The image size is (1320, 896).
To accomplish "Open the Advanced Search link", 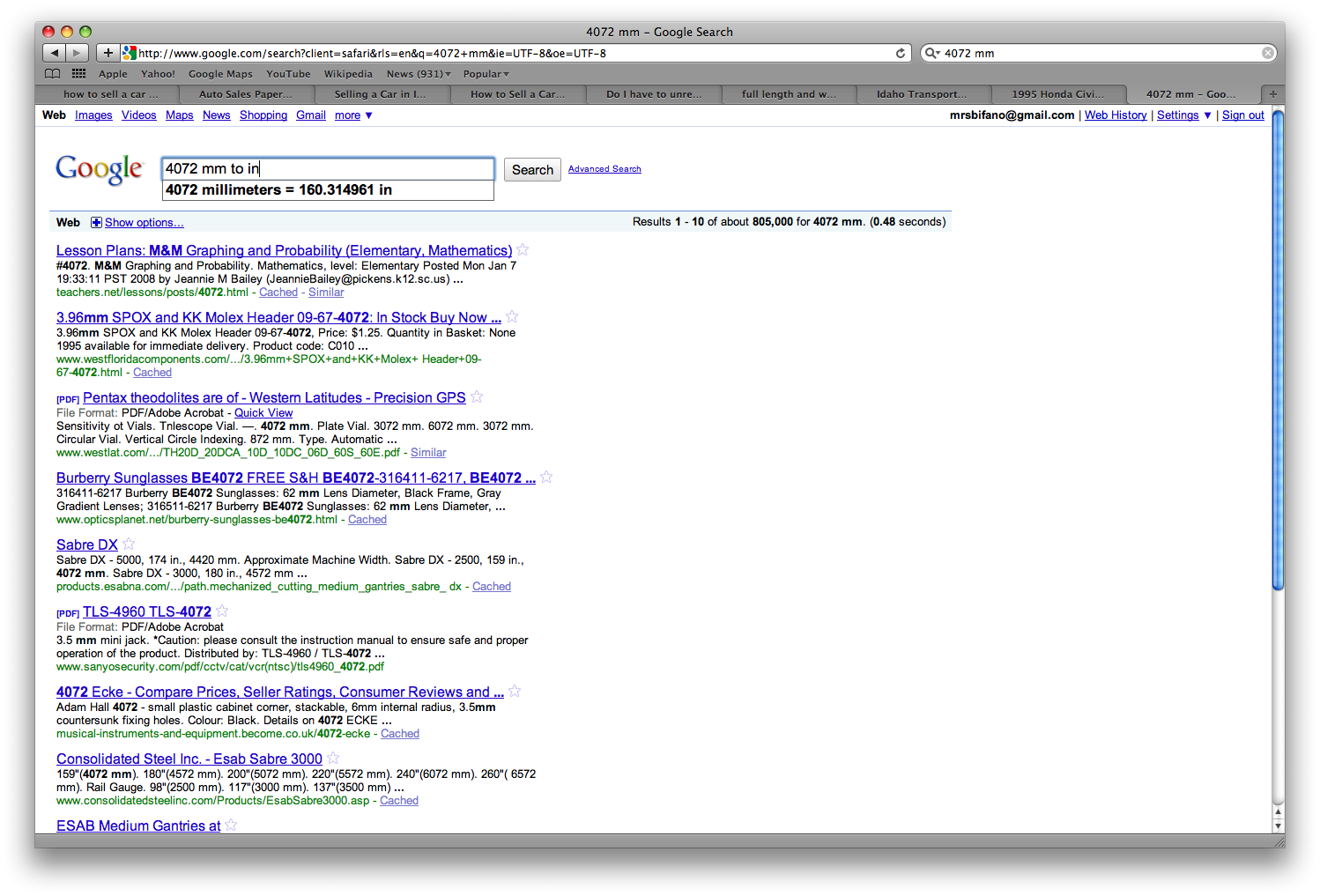I will (x=604, y=169).
